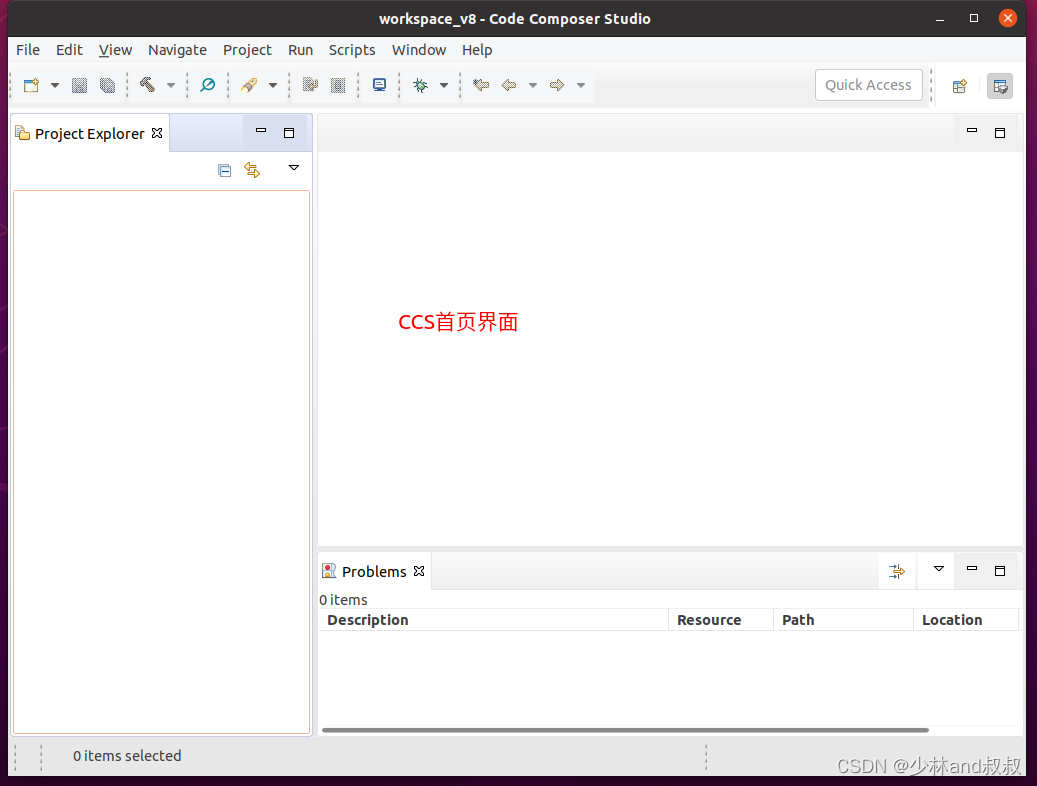Click the '0 items' Problems count text

pos(343,600)
